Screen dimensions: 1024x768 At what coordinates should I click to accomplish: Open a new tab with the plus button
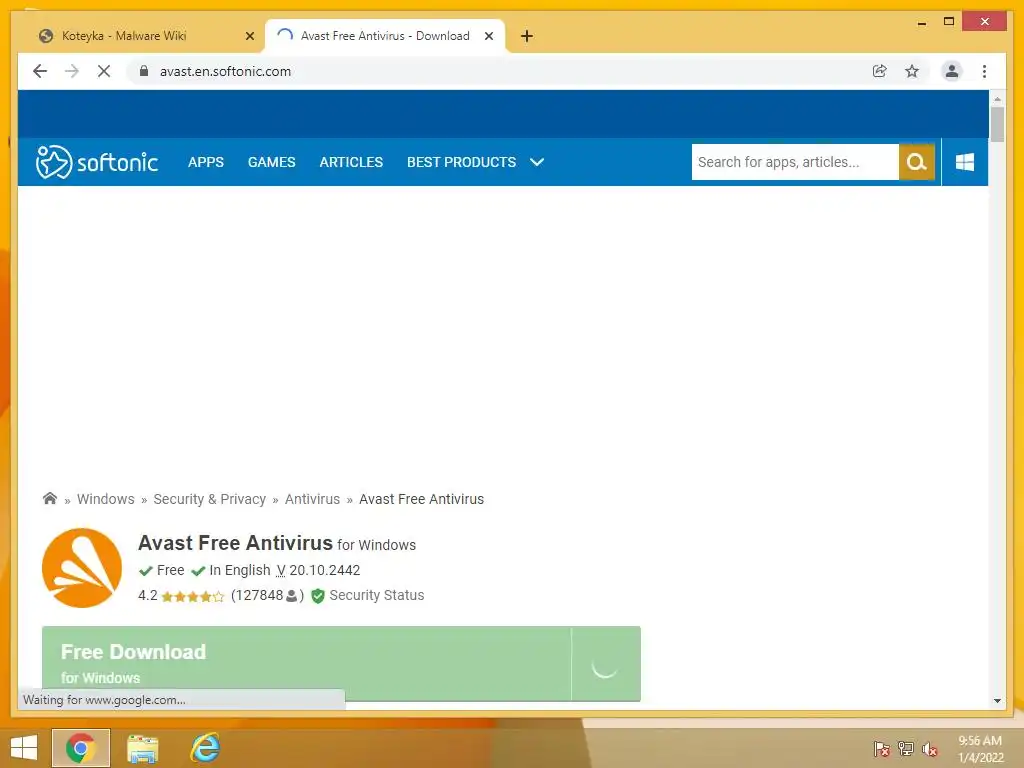527,36
